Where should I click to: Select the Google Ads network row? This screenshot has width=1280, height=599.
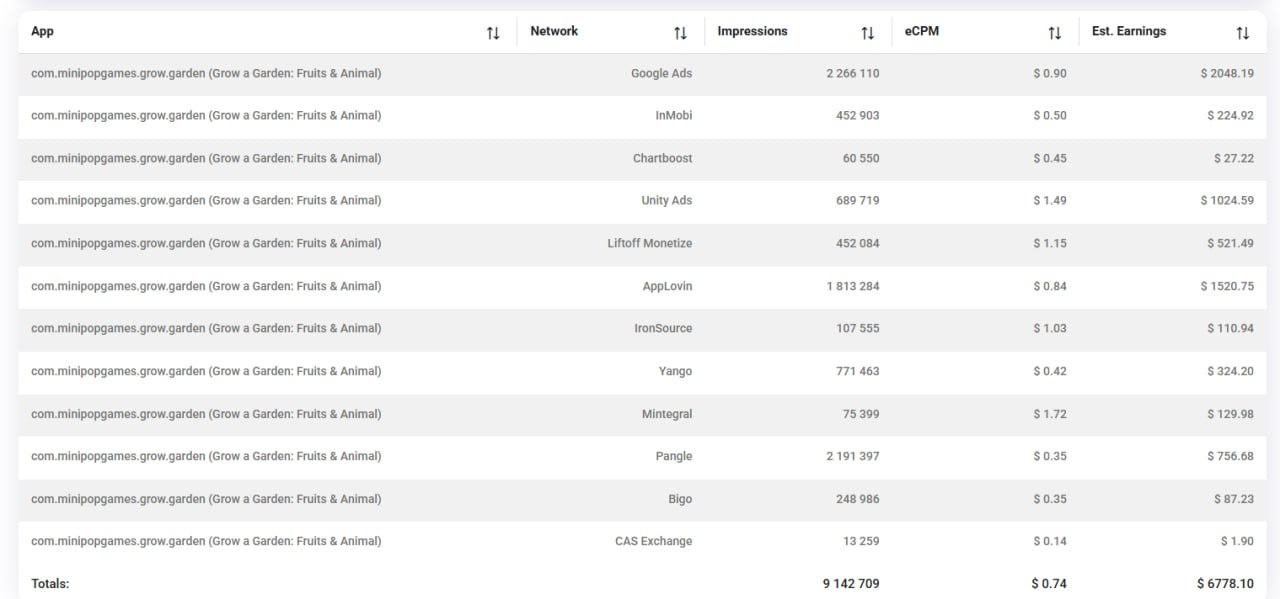[661, 73]
